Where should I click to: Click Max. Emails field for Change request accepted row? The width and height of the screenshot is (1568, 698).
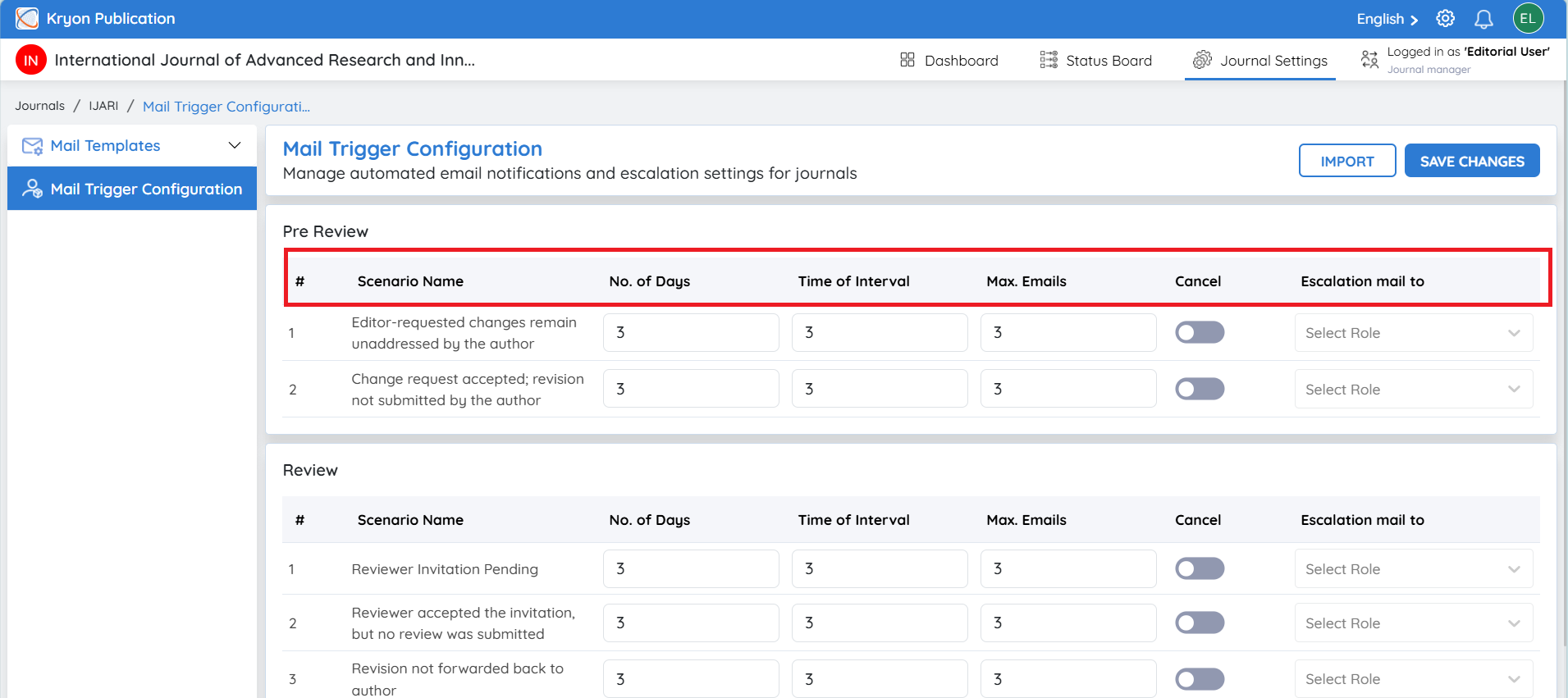pos(1068,389)
